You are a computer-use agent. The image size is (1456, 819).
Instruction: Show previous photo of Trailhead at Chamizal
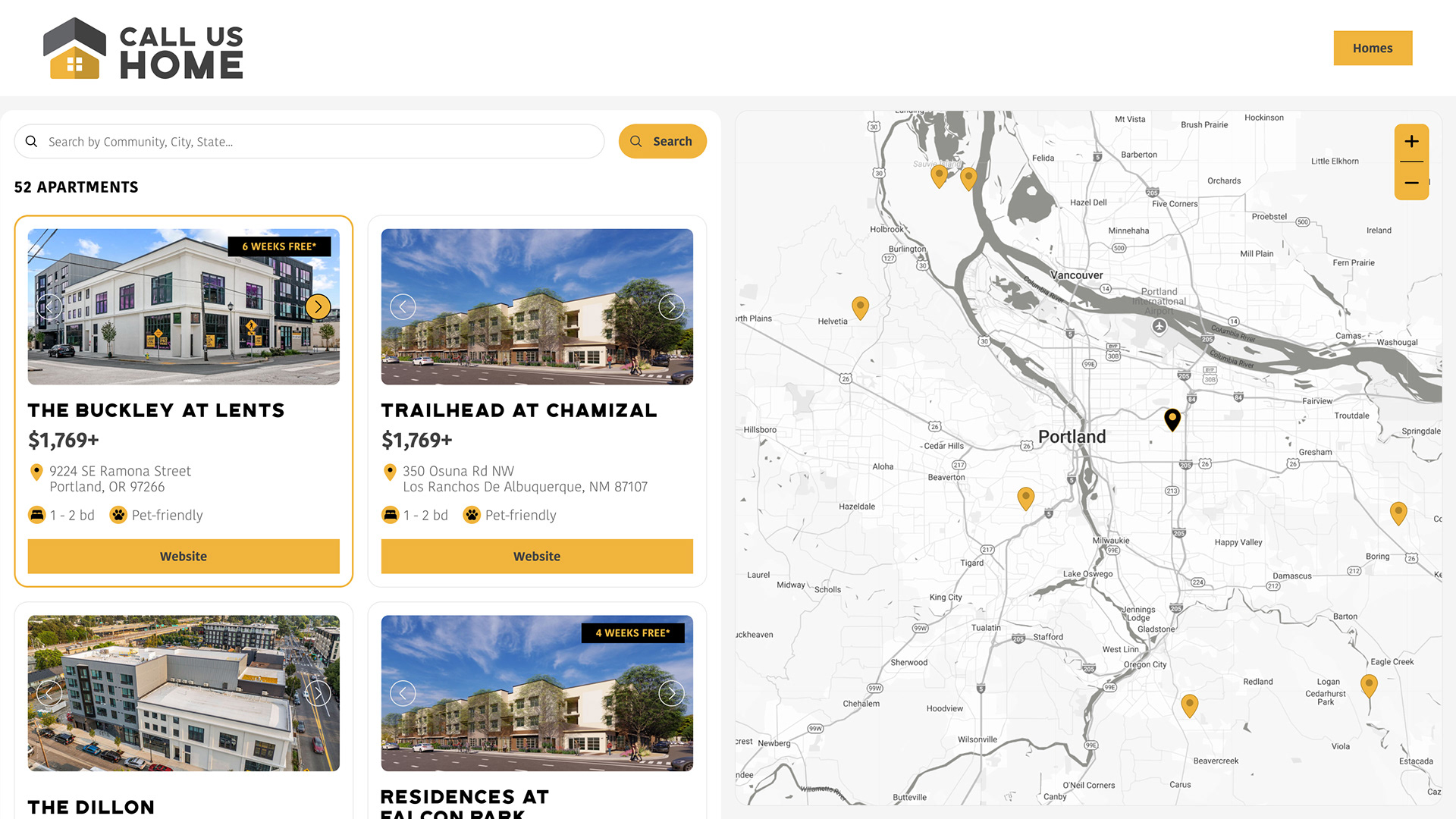403,306
